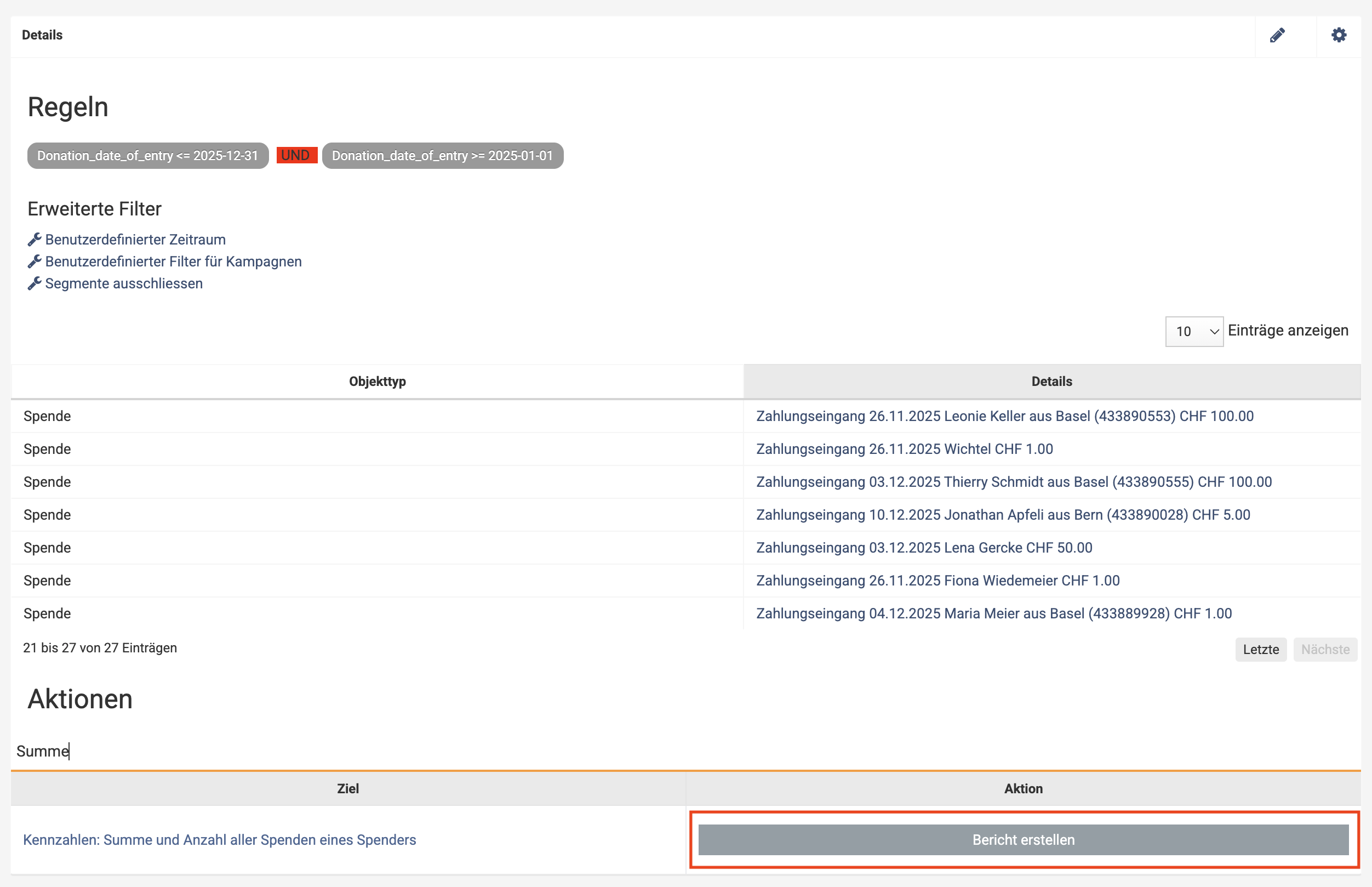
Task: Open Benutzerdefinierter Filter für Kampagnen link
Action: coord(173,261)
